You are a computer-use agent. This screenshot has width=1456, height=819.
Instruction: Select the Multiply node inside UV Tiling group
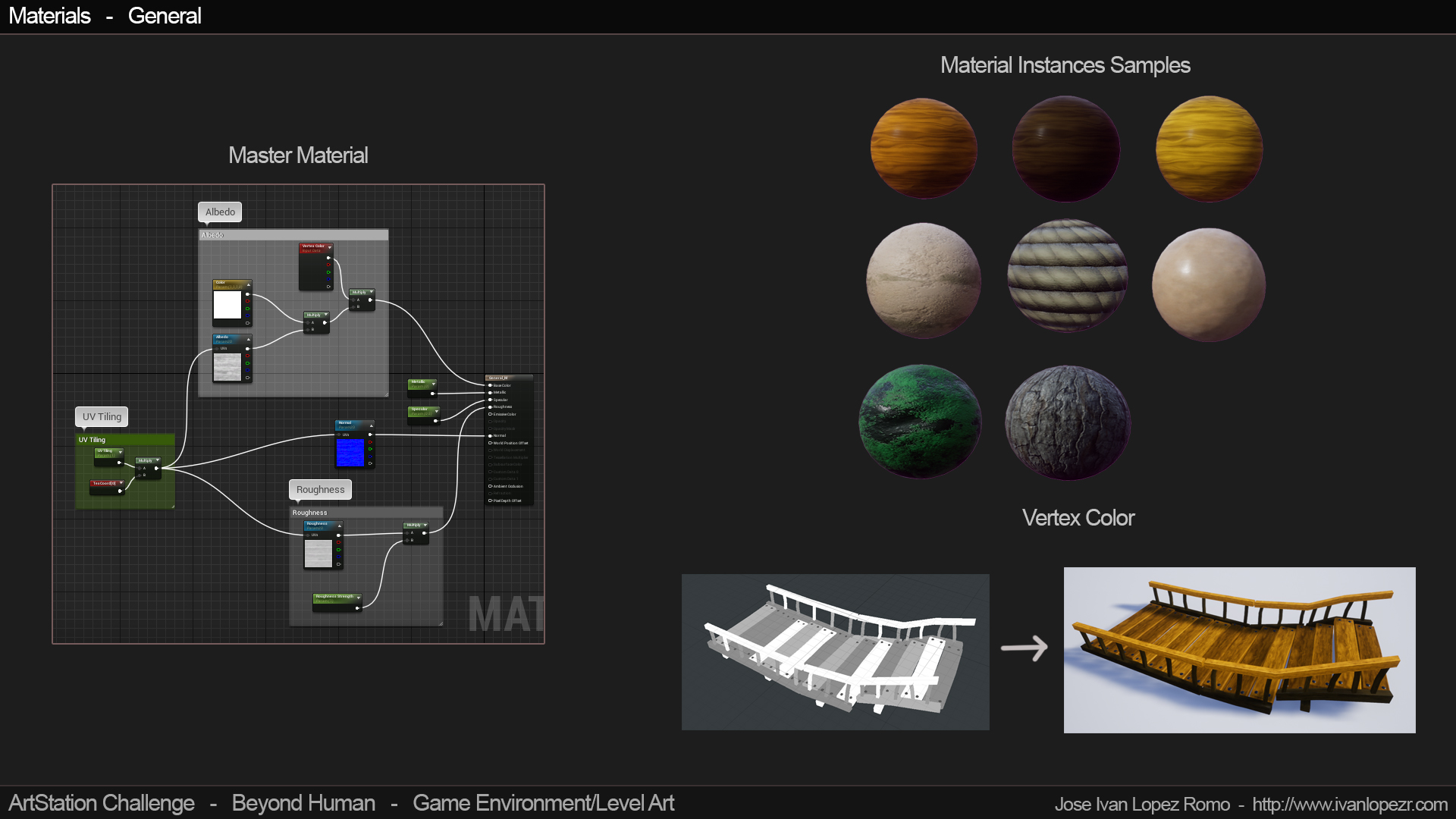[148, 468]
